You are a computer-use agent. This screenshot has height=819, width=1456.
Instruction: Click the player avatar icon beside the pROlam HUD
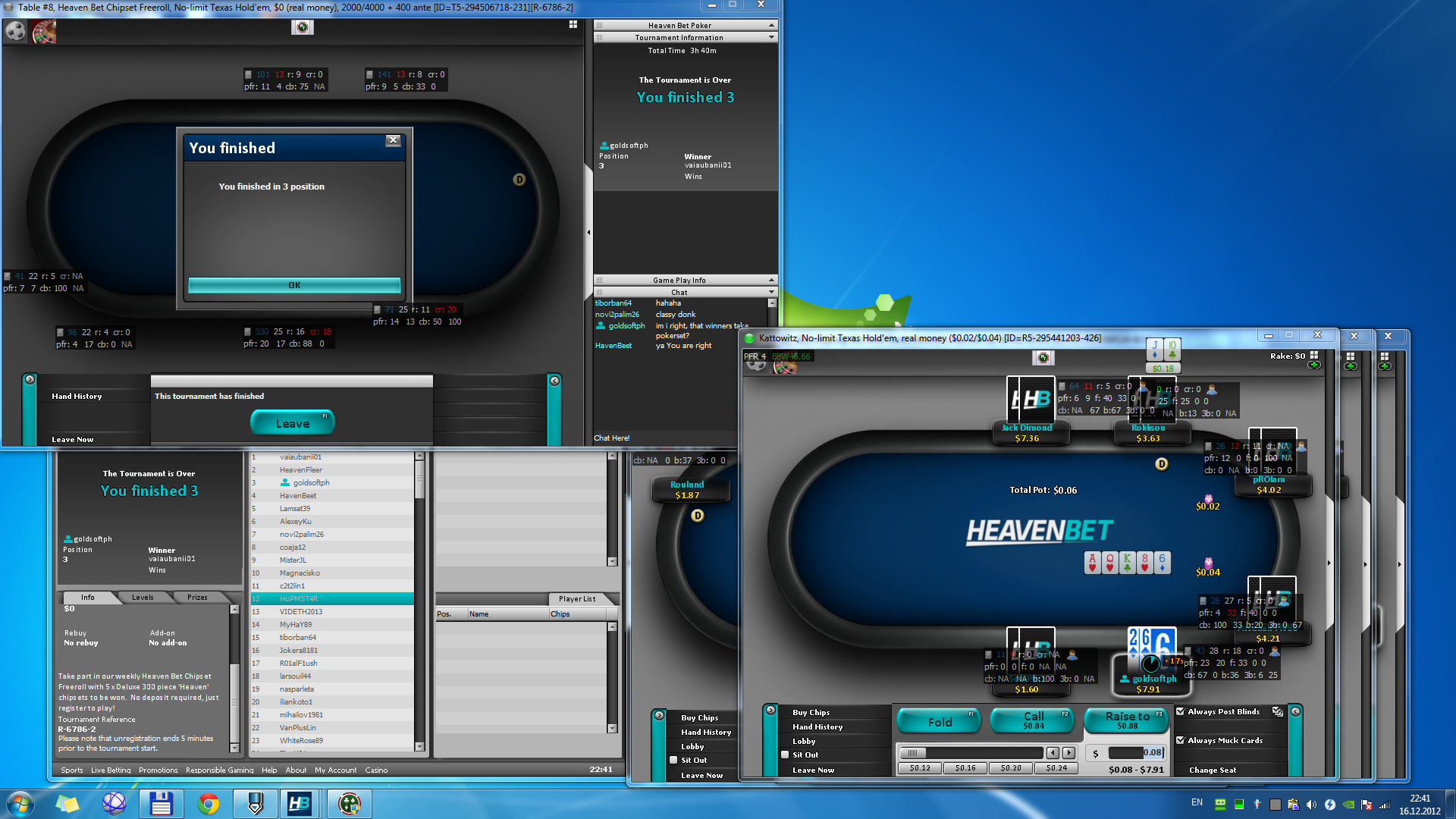click(1301, 446)
